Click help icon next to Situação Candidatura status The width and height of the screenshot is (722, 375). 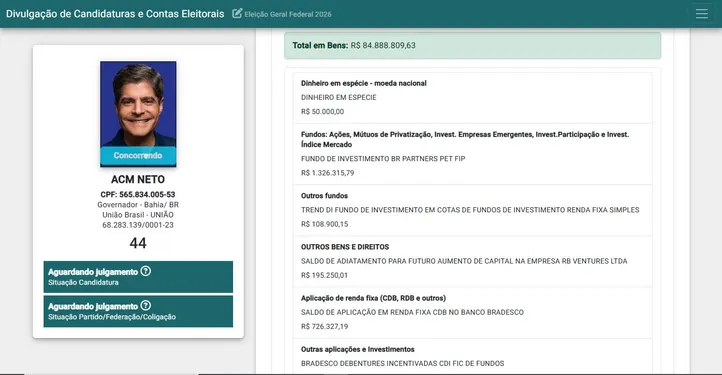146,271
